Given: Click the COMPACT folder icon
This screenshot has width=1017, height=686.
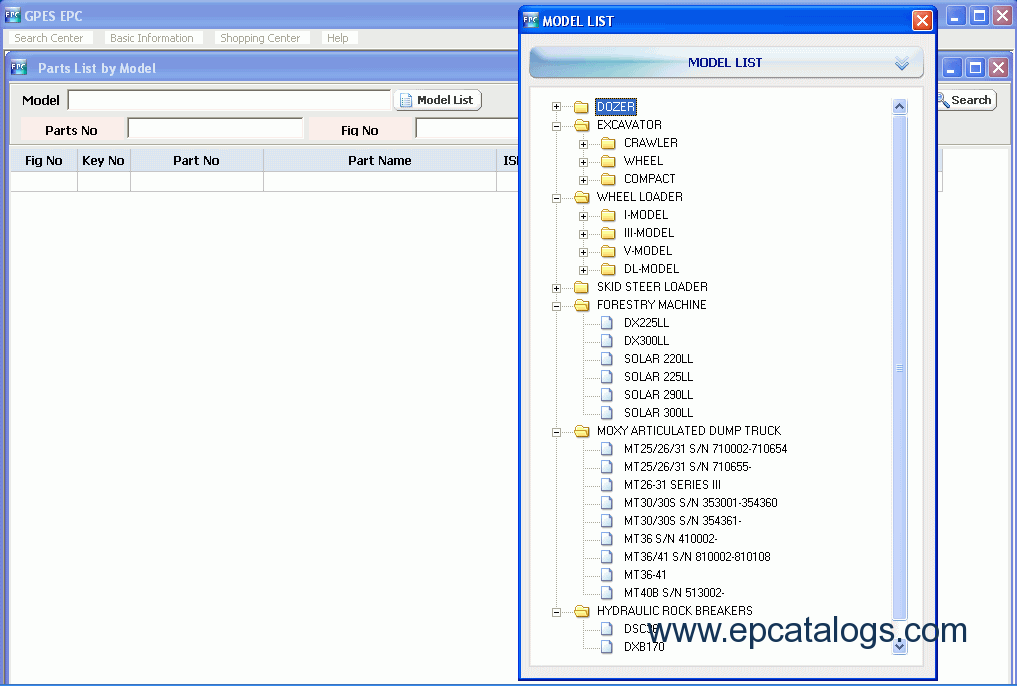Looking at the screenshot, I should pyautogui.click(x=608, y=179).
